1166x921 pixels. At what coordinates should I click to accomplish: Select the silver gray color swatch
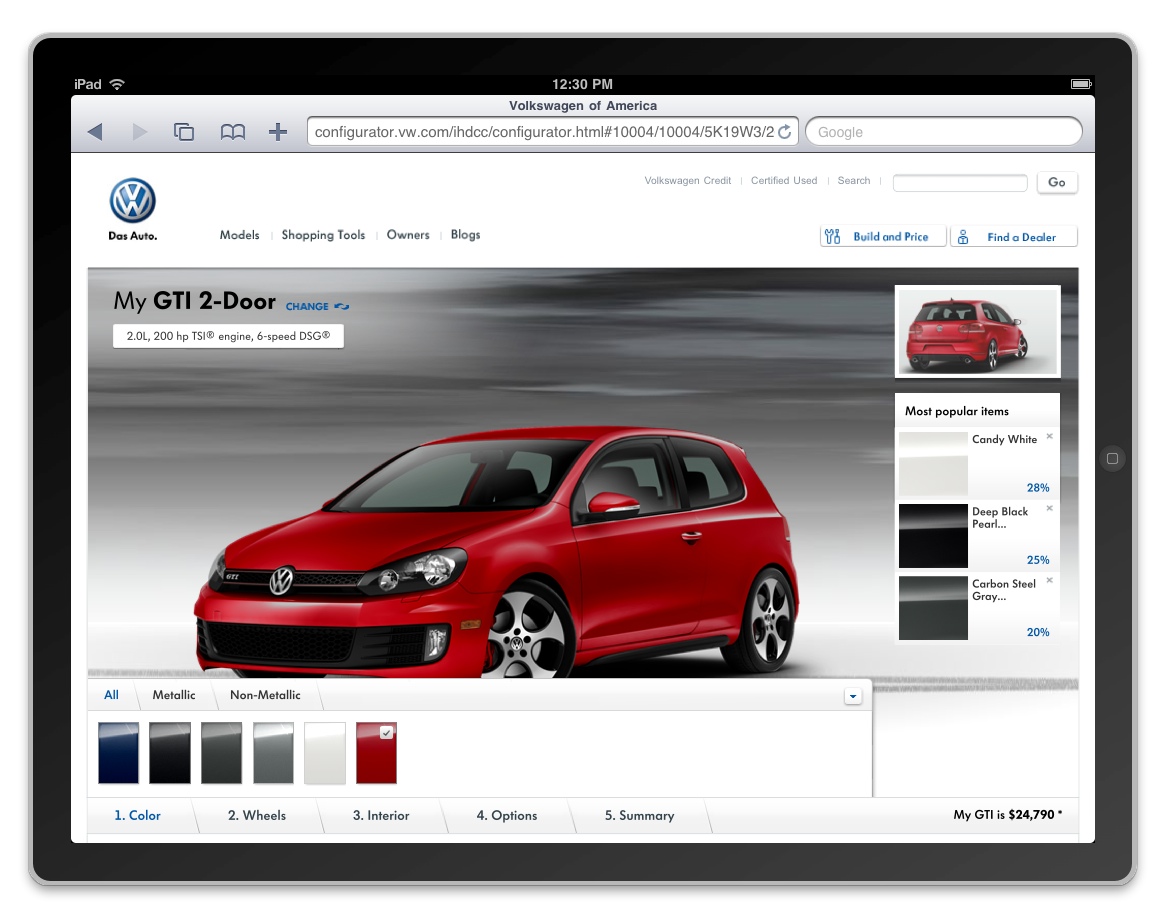point(274,753)
